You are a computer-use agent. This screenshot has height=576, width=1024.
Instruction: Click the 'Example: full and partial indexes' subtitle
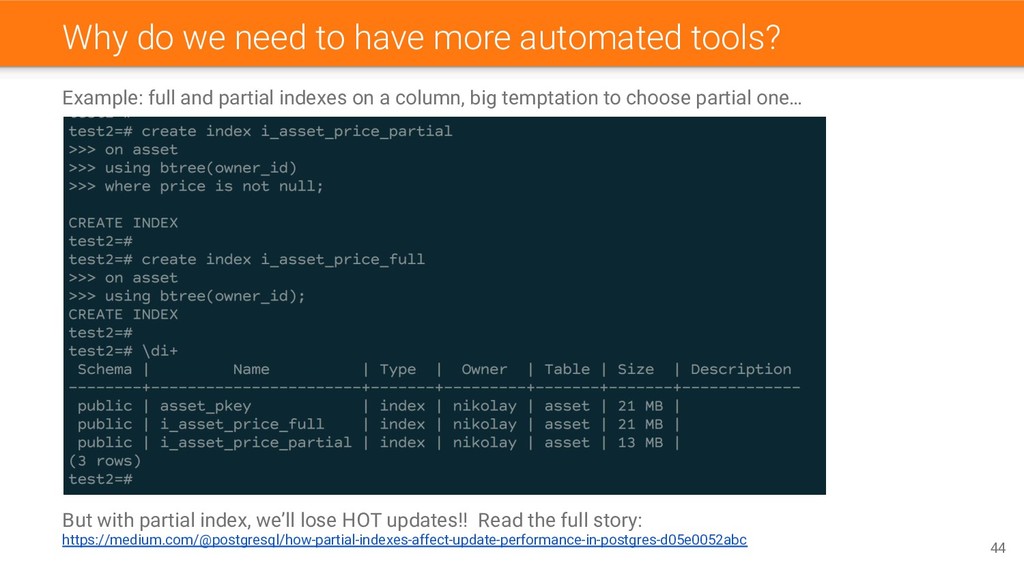click(432, 98)
